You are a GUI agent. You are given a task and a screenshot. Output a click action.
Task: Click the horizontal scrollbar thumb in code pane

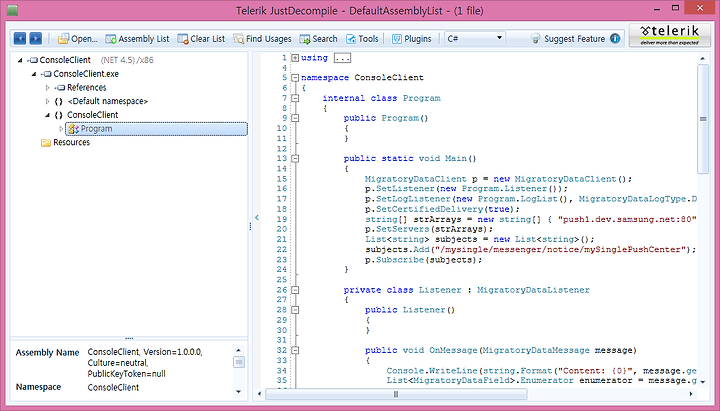(x=396, y=394)
